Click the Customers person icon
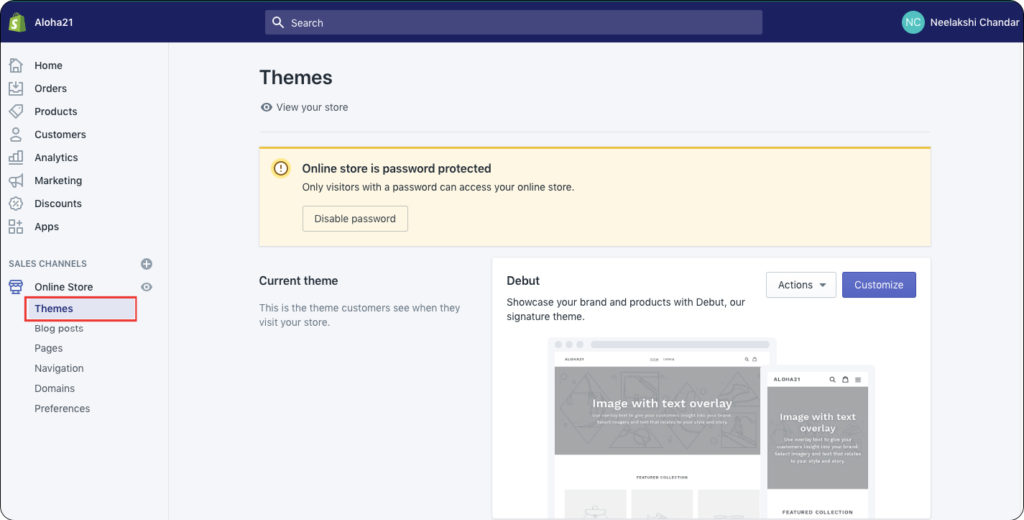 tap(16, 134)
